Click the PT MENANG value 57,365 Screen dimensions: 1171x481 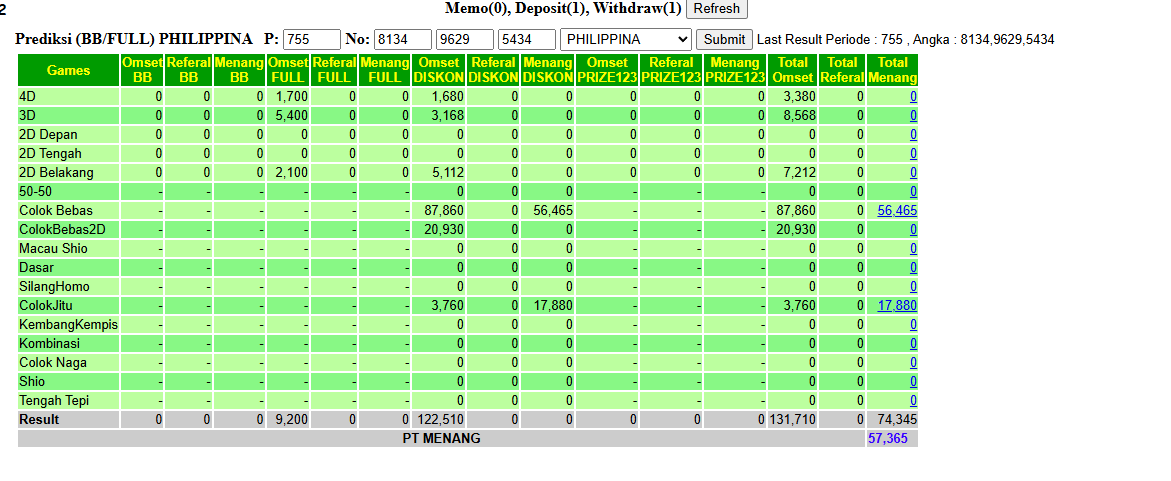(888, 438)
